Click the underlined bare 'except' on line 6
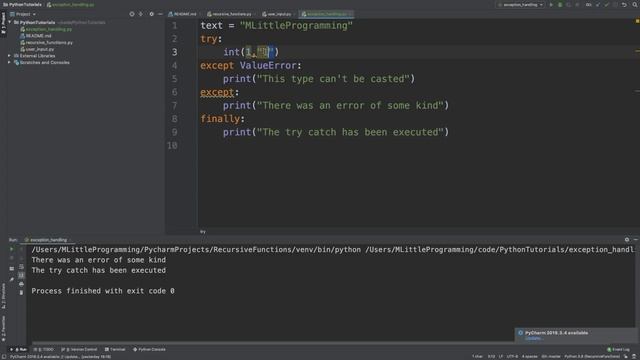The width and height of the screenshot is (640, 360). coord(217,92)
